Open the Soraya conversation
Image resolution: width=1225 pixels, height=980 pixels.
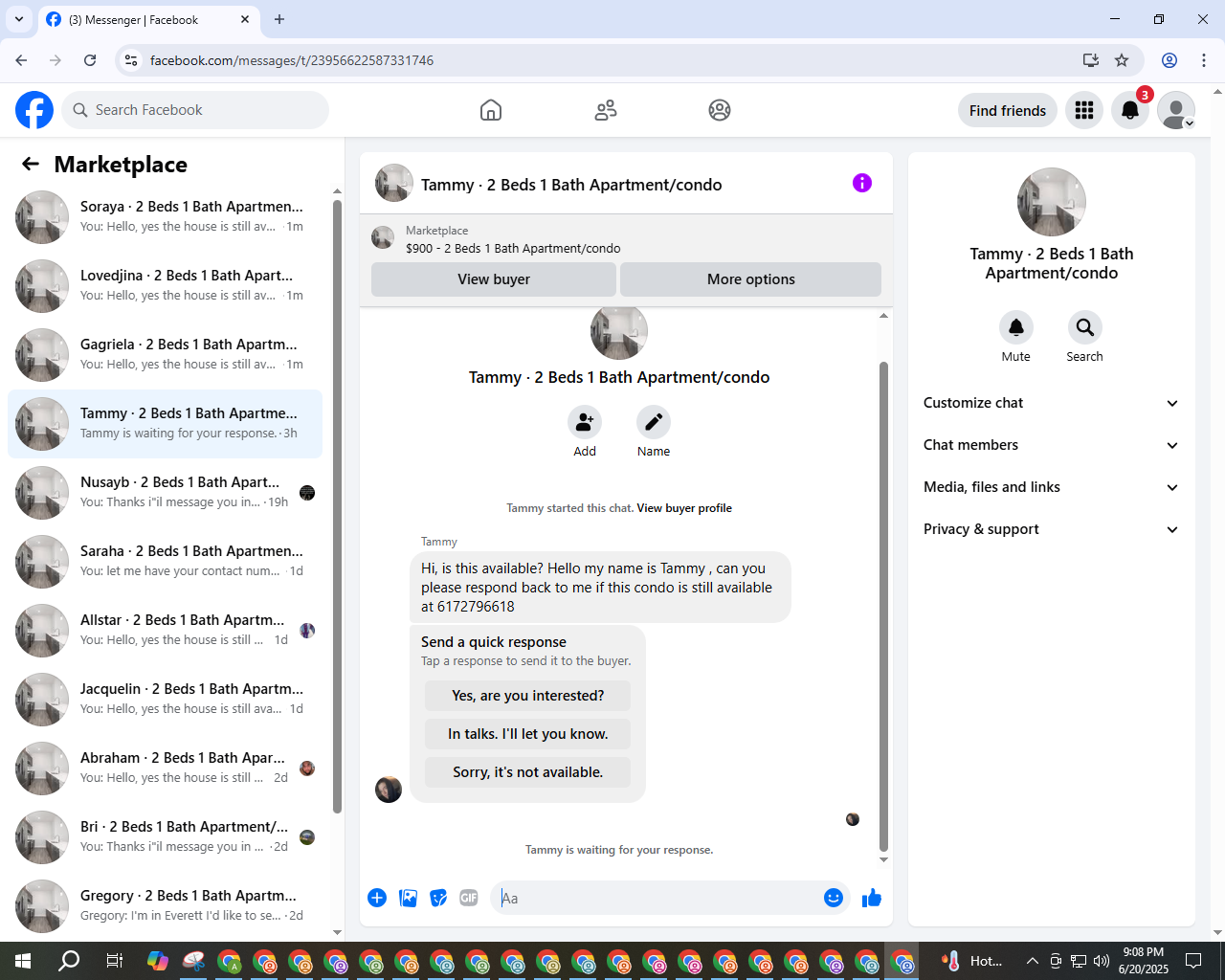click(166, 217)
